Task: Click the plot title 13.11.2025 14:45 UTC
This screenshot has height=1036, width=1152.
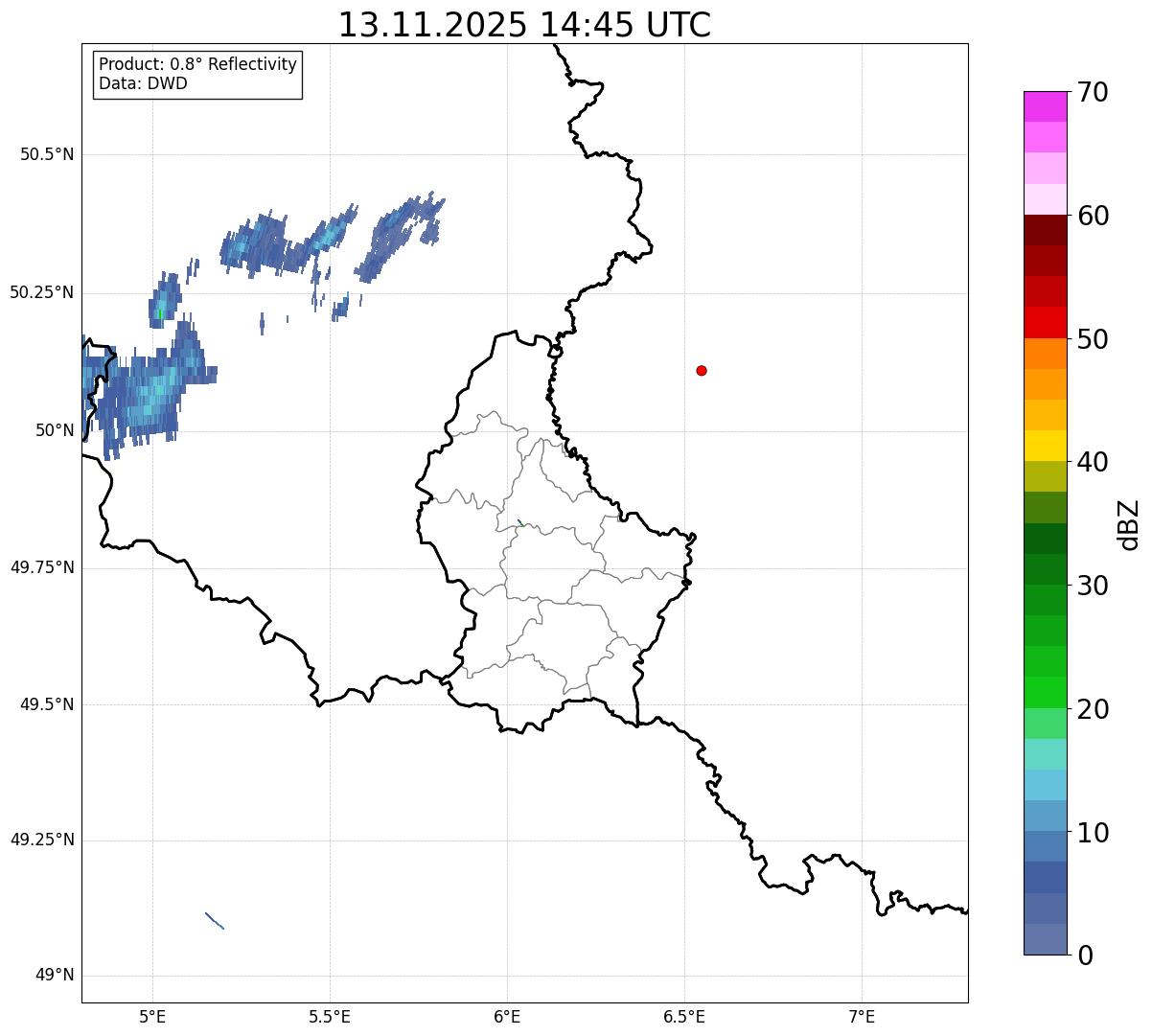Action: point(524,25)
